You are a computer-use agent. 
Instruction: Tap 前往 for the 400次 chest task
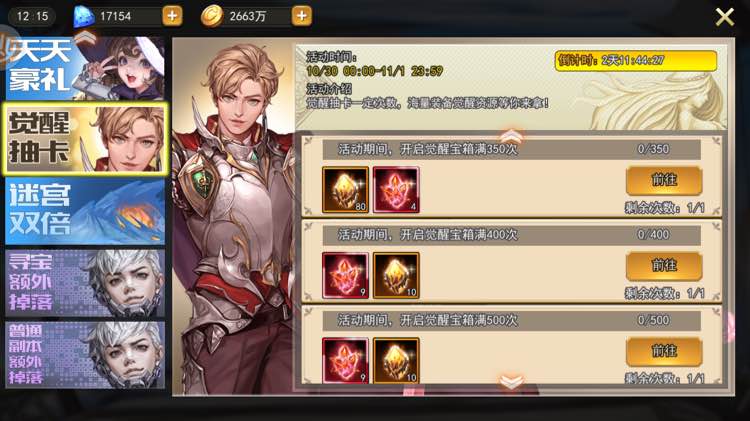[x=664, y=266]
